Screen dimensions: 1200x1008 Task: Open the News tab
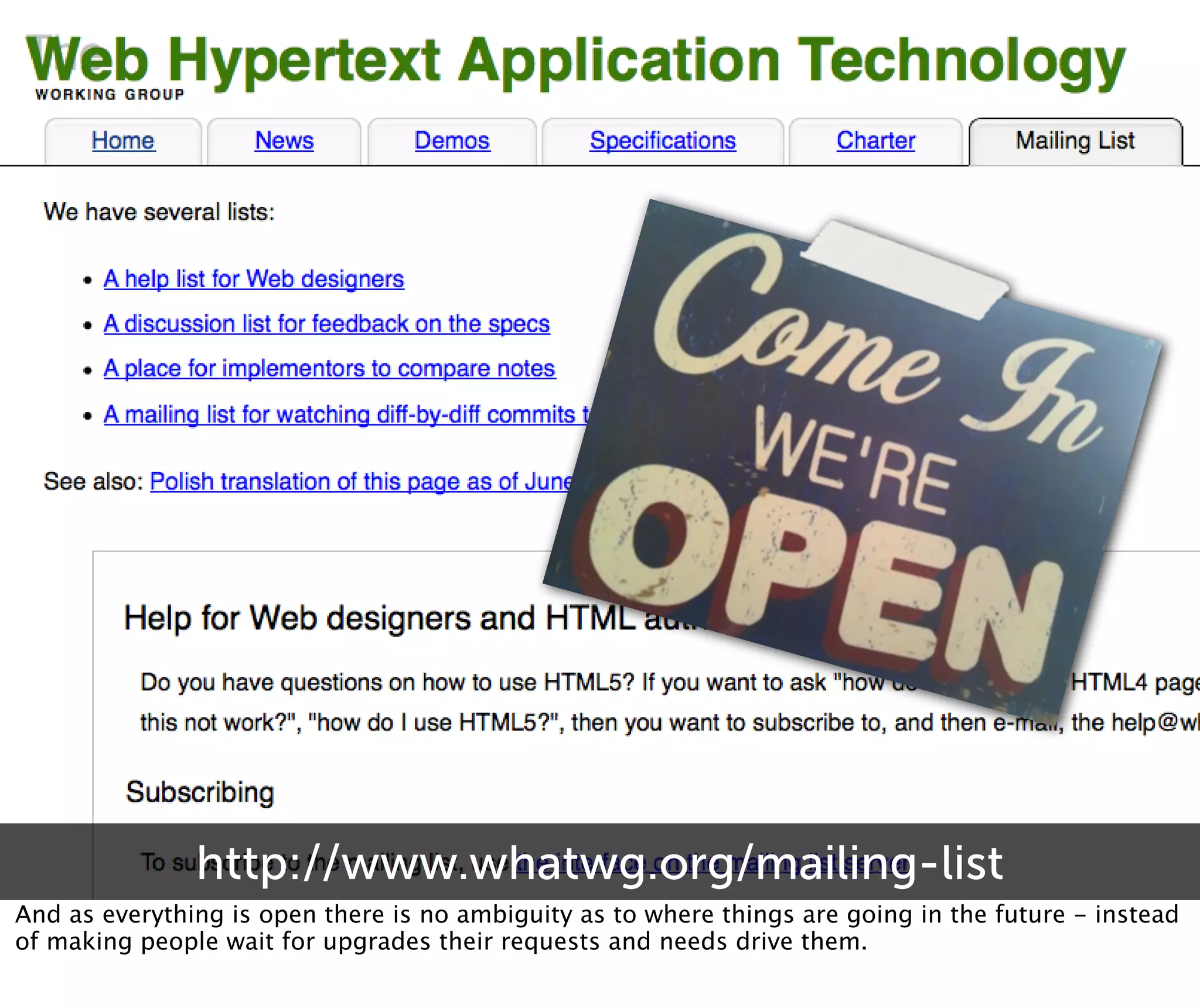point(284,141)
